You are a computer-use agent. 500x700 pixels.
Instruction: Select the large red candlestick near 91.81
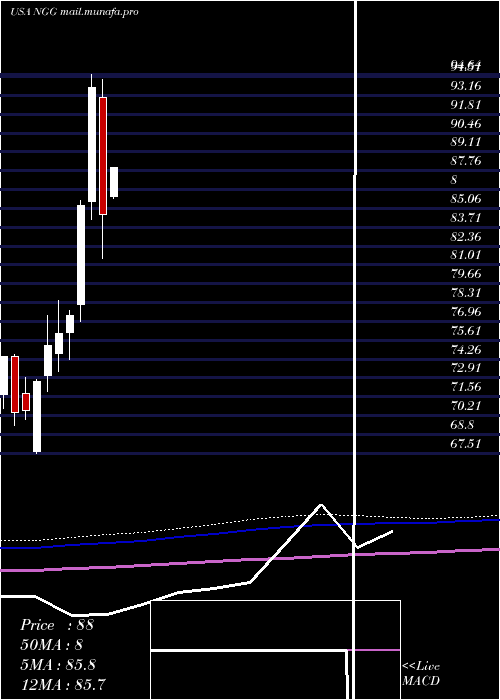[103, 156]
